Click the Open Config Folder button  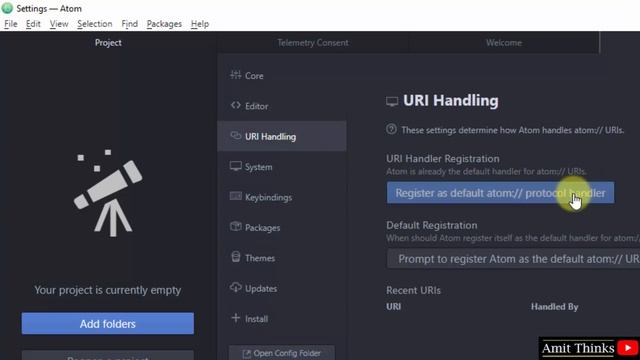282,353
